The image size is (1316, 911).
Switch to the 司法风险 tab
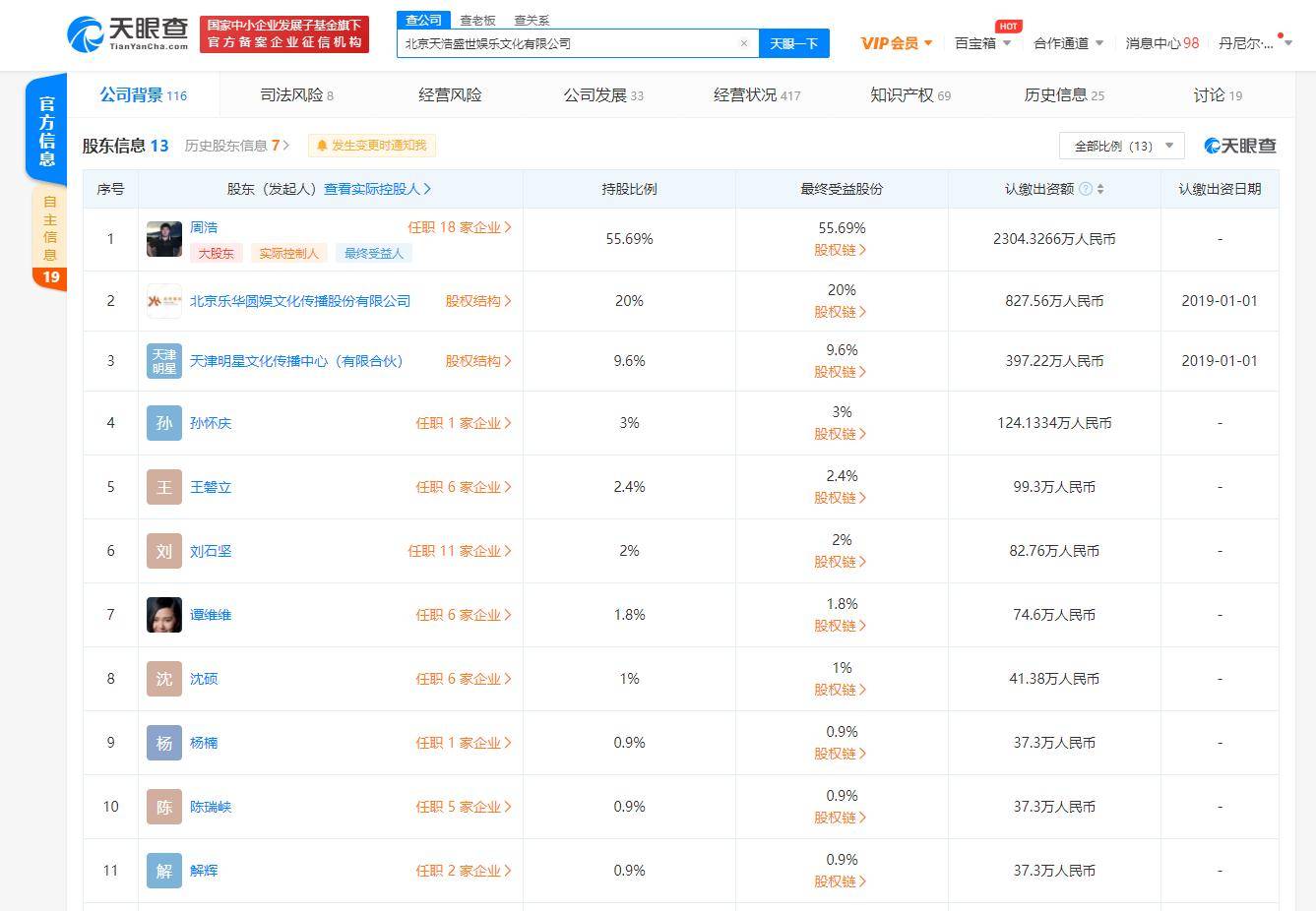click(x=296, y=95)
